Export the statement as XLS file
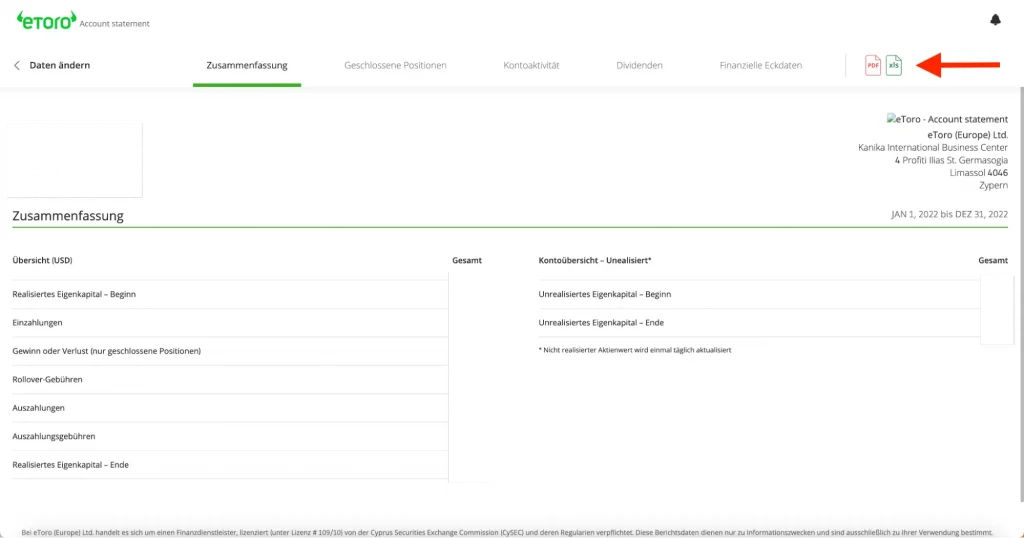This screenshot has height=538, width=1024. tap(894, 65)
